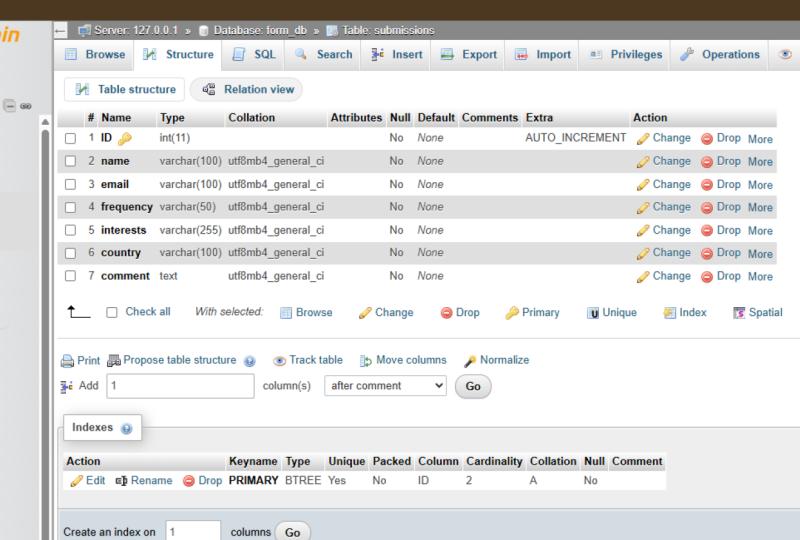Select the Table structure sub-tab
Viewport: 800px width, 540px height.
coord(125,90)
